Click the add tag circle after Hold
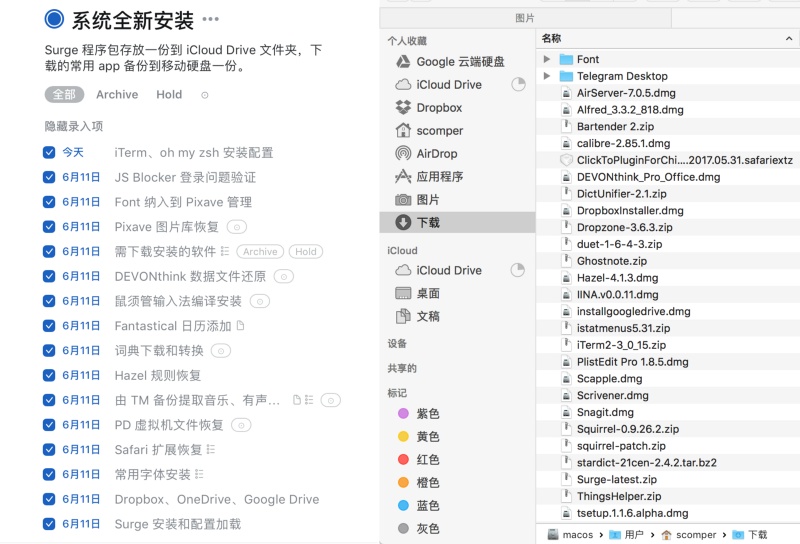The image size is (800, 544). [x=205, y=95]
